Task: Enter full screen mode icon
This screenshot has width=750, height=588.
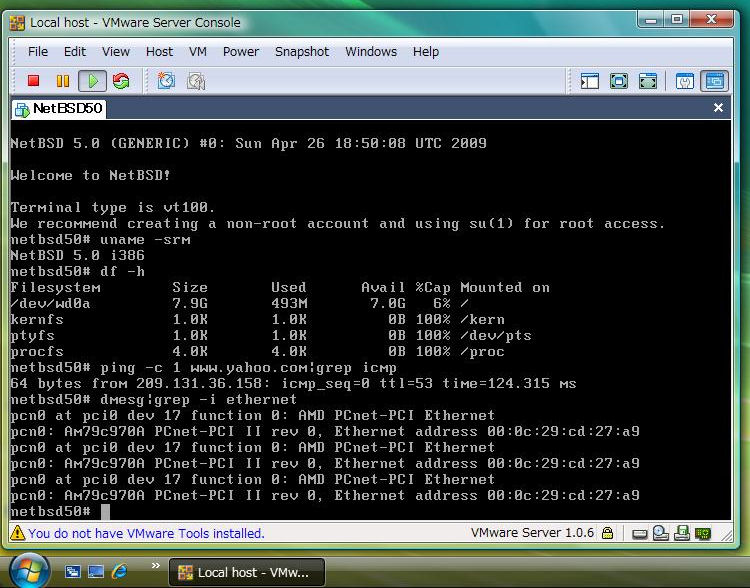Action: pos(619,81)
